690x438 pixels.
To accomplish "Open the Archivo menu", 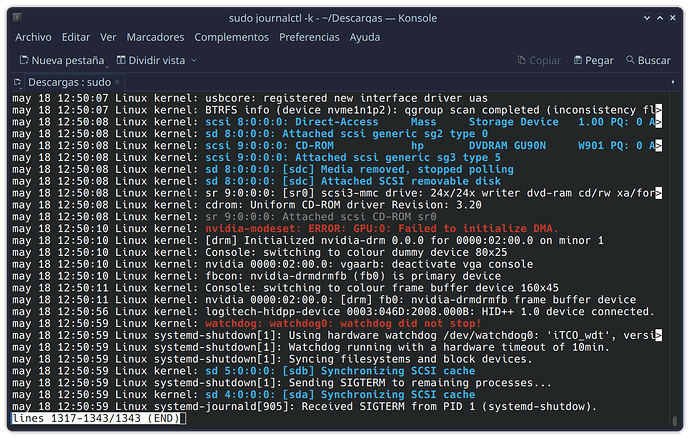I will point(33,37).
